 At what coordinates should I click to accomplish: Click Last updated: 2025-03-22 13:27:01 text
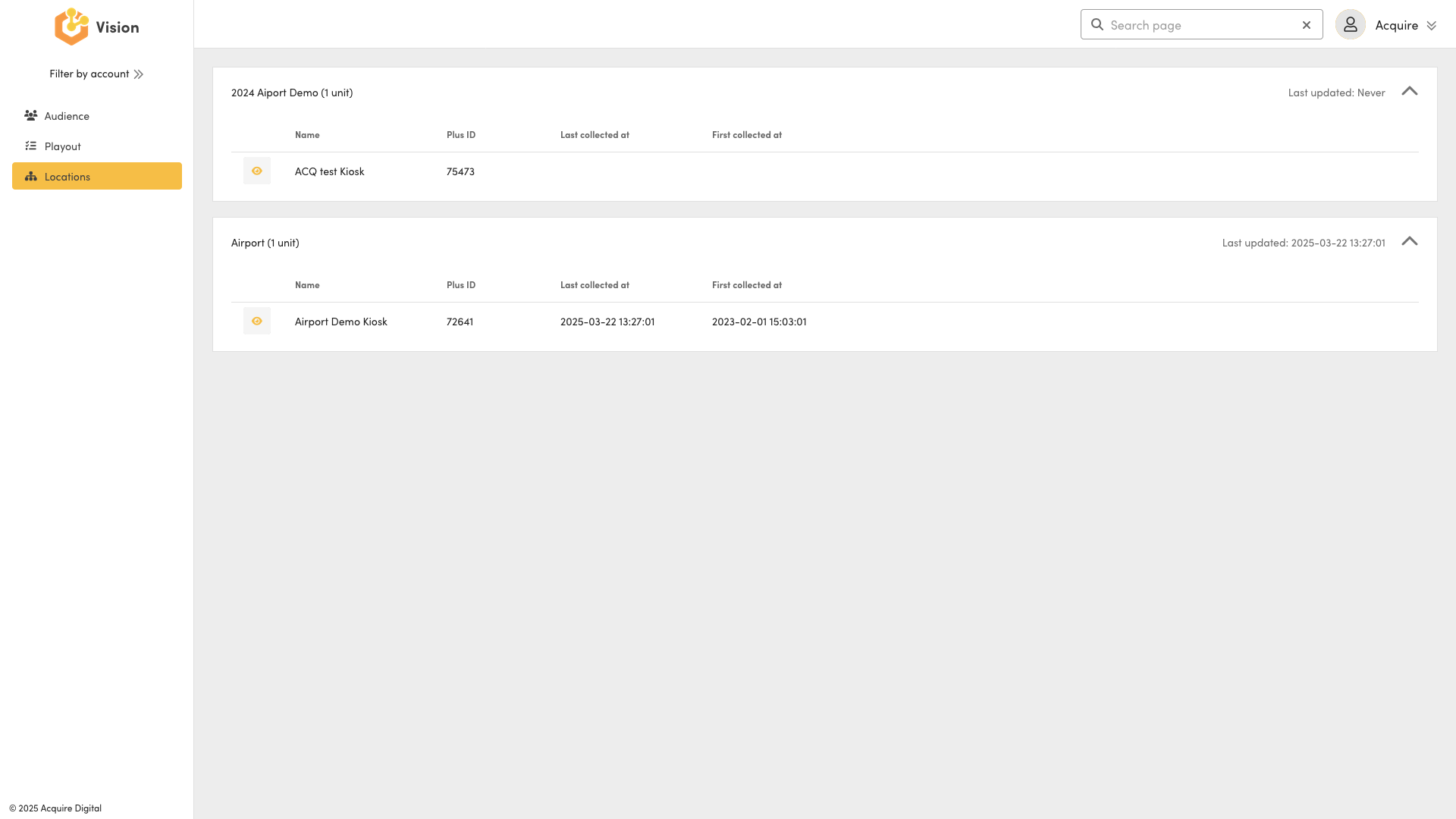pyautogui.click(x=1304, y=243)
